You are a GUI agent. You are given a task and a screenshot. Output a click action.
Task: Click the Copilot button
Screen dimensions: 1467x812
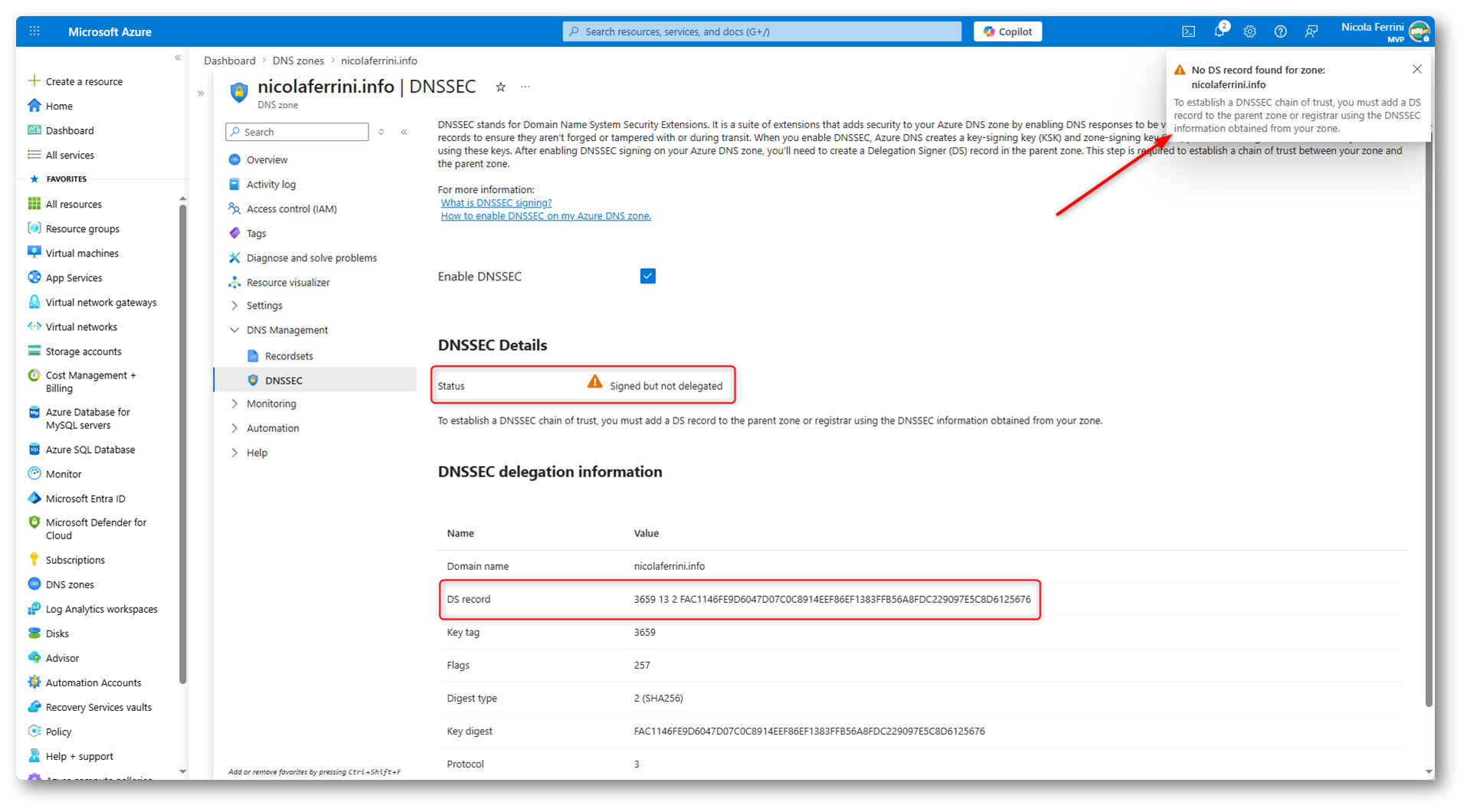(x=1007, y=31)
